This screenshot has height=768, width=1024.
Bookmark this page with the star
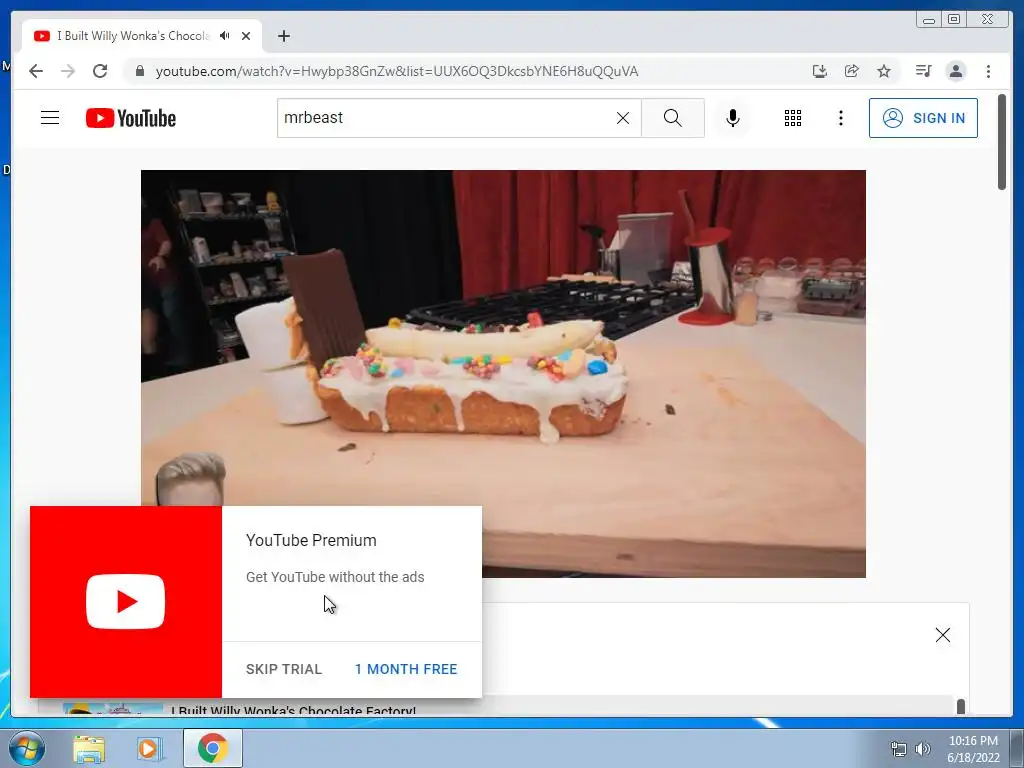pos(884,71)
